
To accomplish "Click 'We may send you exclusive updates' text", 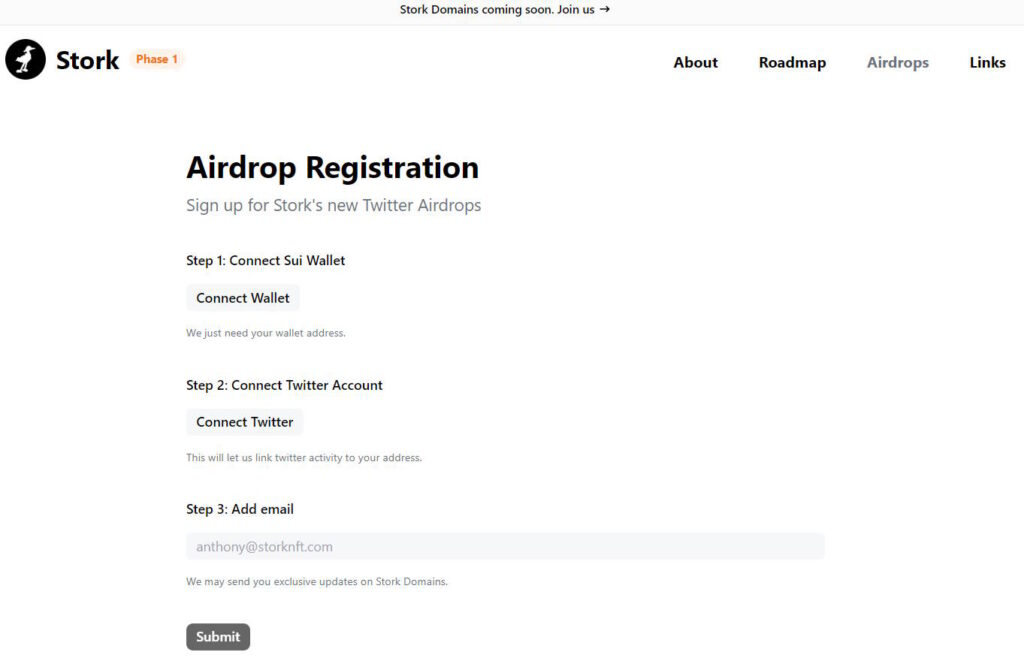I will [x=317, y=582].
